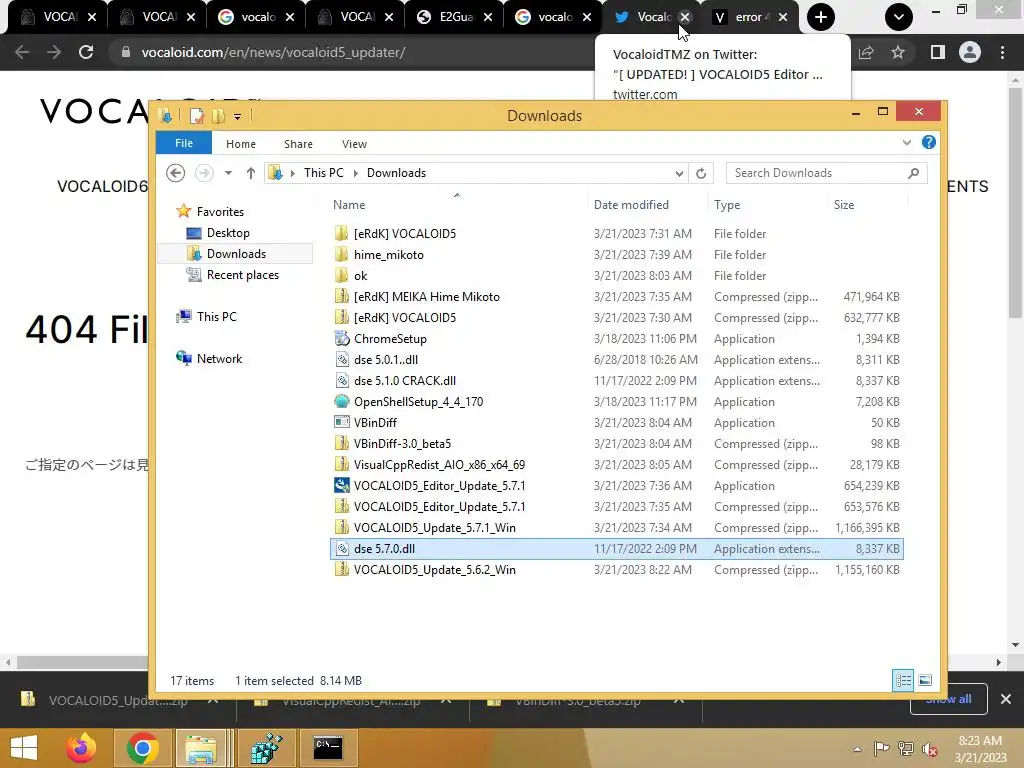This screenshot has height=768, width=1024.
Task: Select dse 5.1.0 CRACK.dll file icon
Action: click(341, 380)
